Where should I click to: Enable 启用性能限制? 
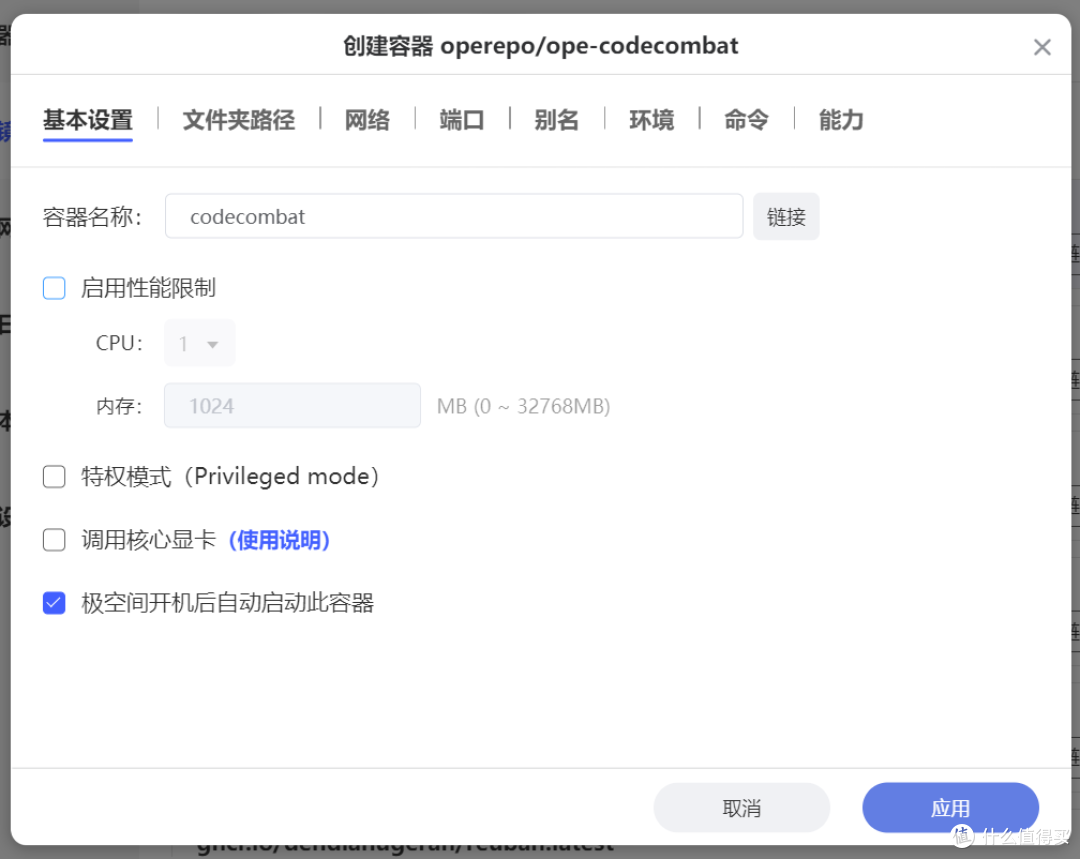[54, 288]
